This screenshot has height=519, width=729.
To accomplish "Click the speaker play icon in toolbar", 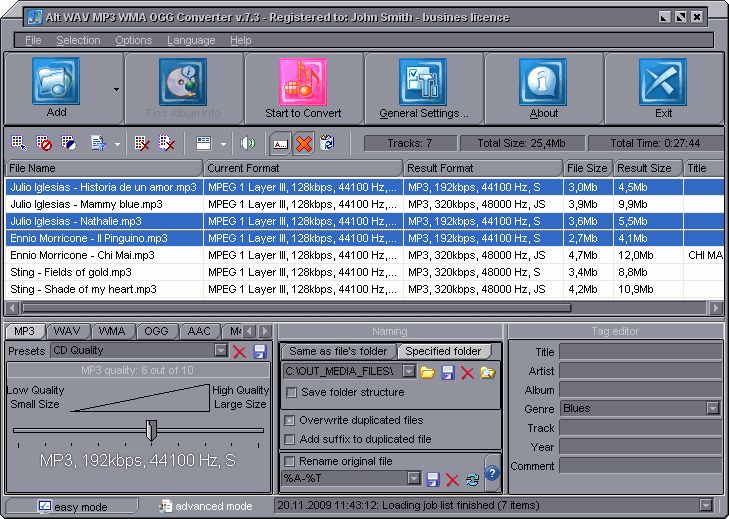I will (x=247, y=143).
